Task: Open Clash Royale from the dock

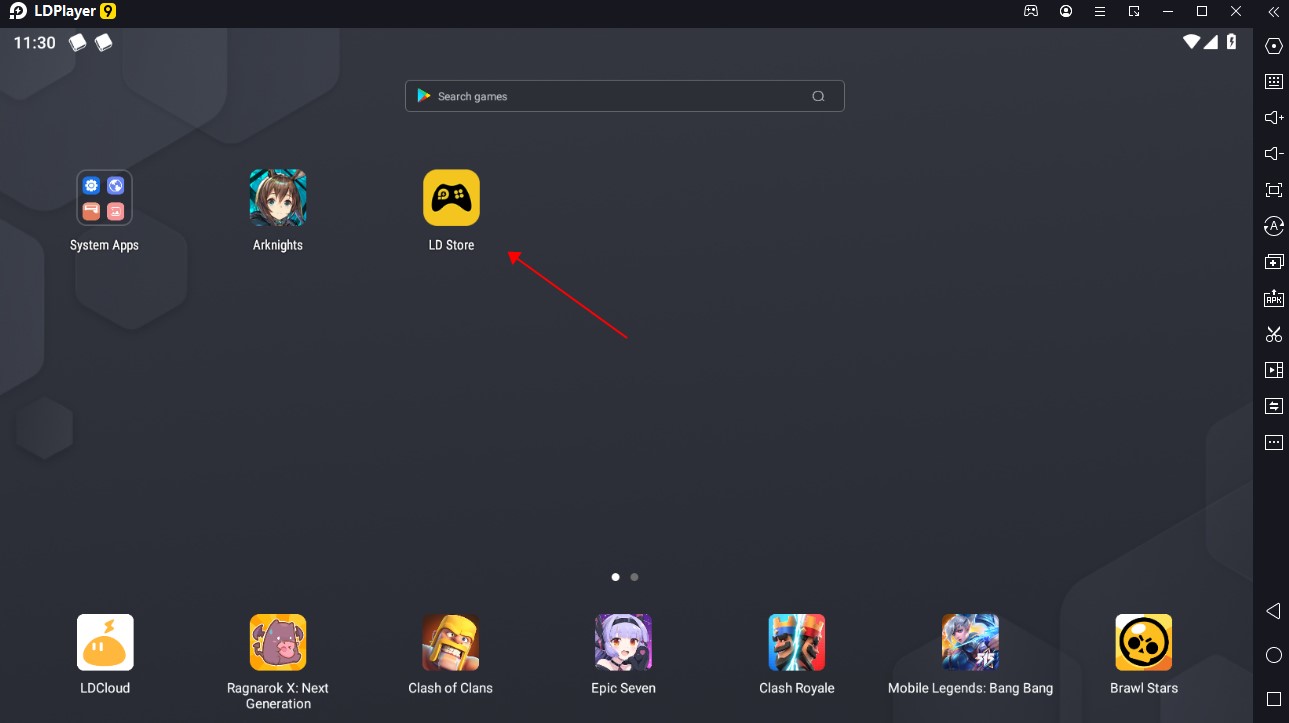Action: (797, 642)
